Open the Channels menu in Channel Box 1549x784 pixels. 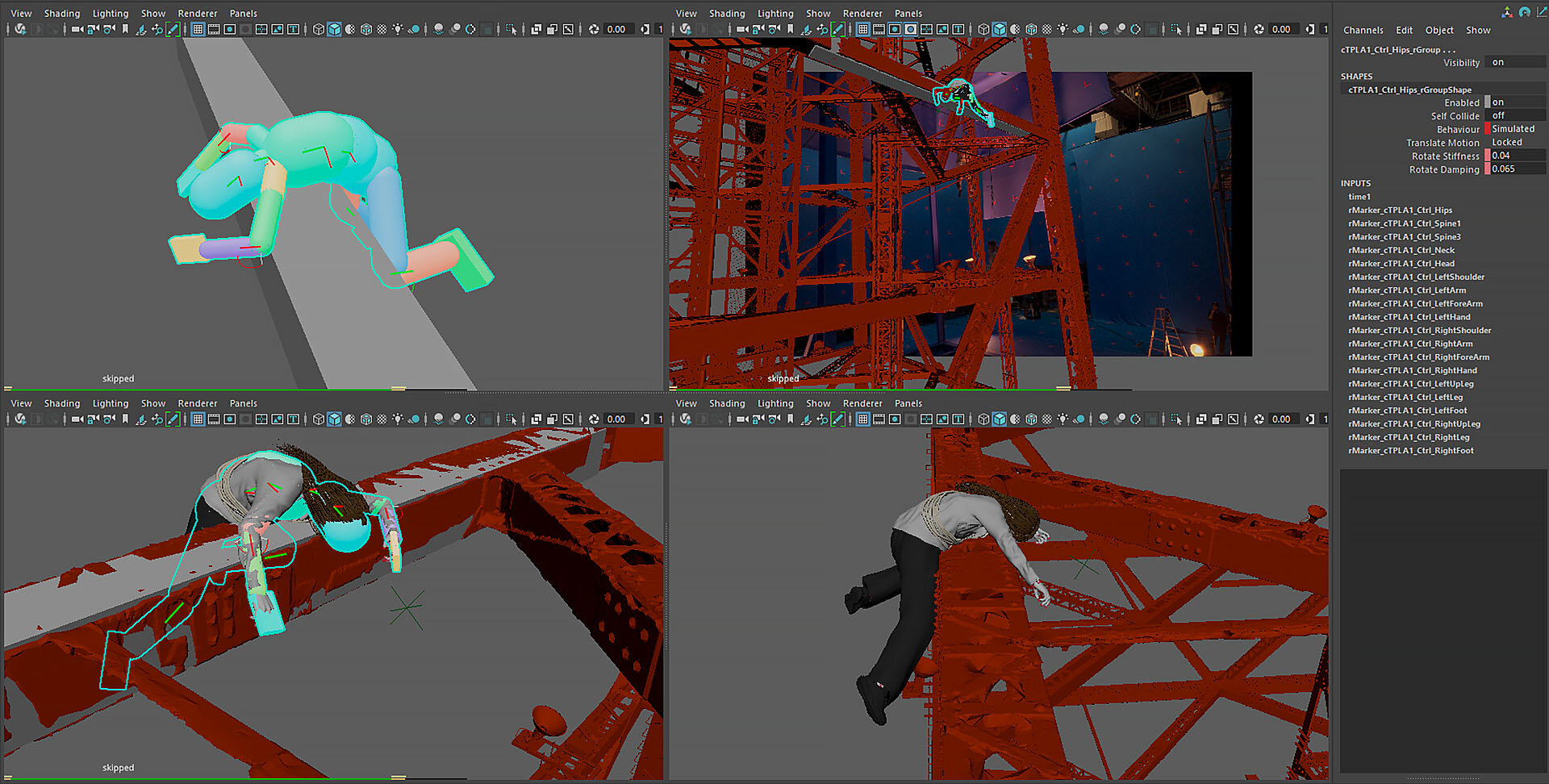[1363, 30]
